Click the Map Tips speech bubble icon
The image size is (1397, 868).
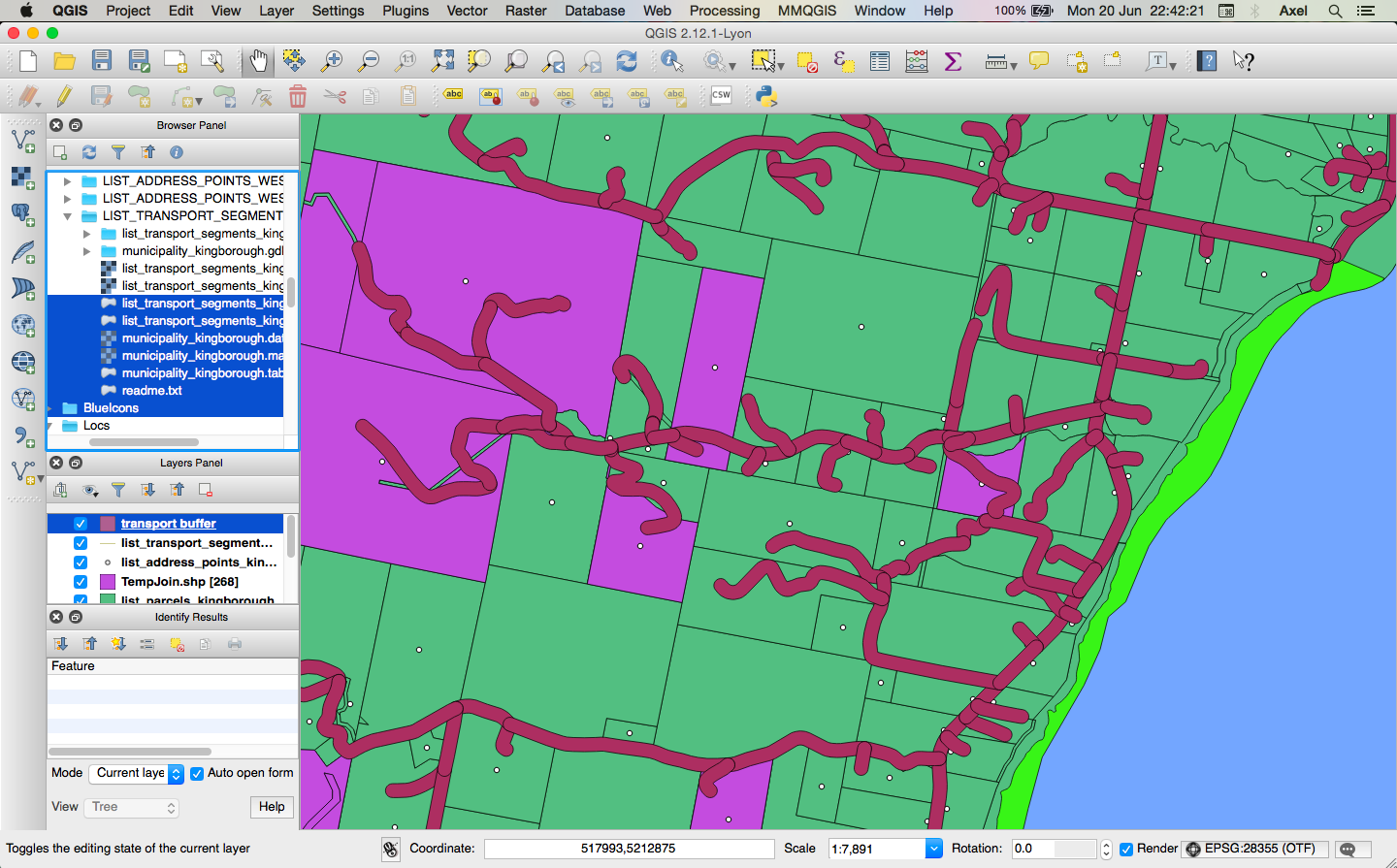[x=1039, y=61]
